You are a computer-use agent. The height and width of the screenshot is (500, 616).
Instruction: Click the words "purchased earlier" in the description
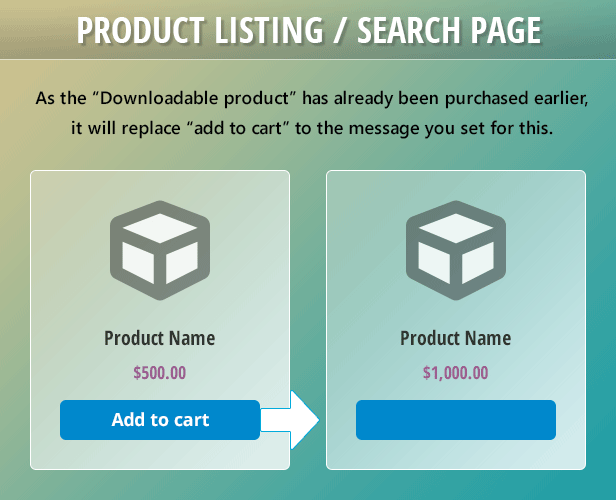pos(516,98)
